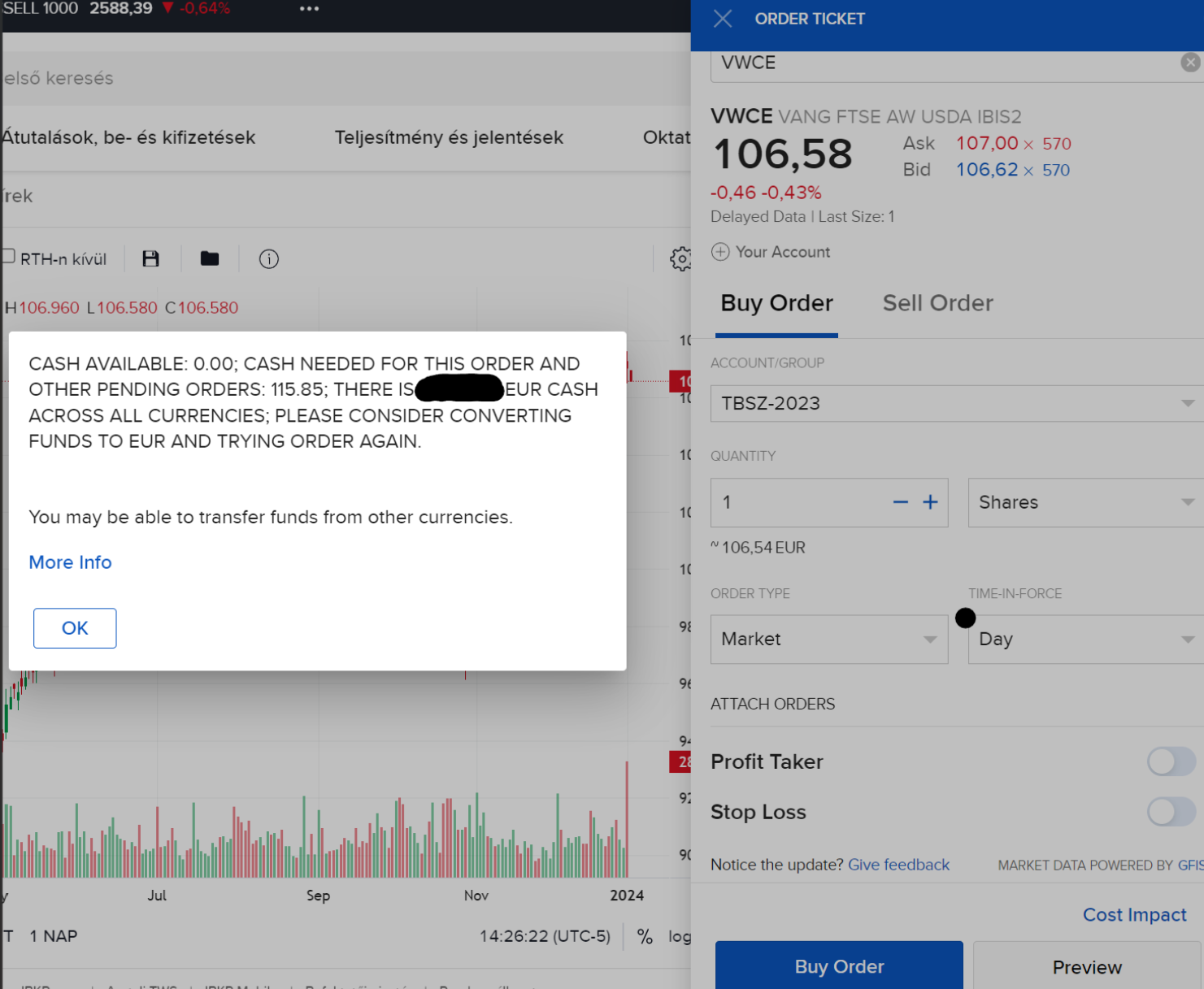The width and height of the screenshot is (1204, 989).
Task: Click the Bid price 106,62
Action: pos(987,170)
